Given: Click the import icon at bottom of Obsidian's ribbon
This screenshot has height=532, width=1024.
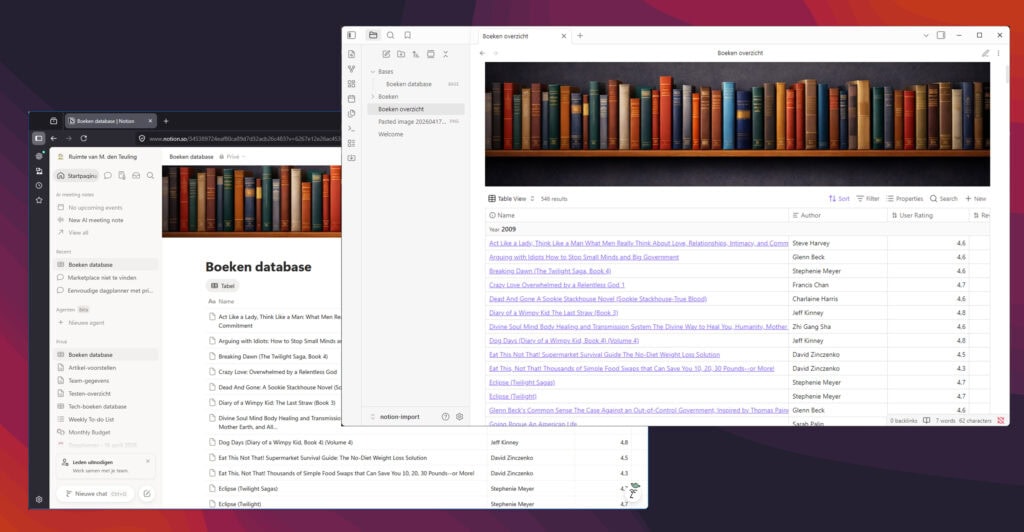Looking at the screenshot, I should pos(351,158).
